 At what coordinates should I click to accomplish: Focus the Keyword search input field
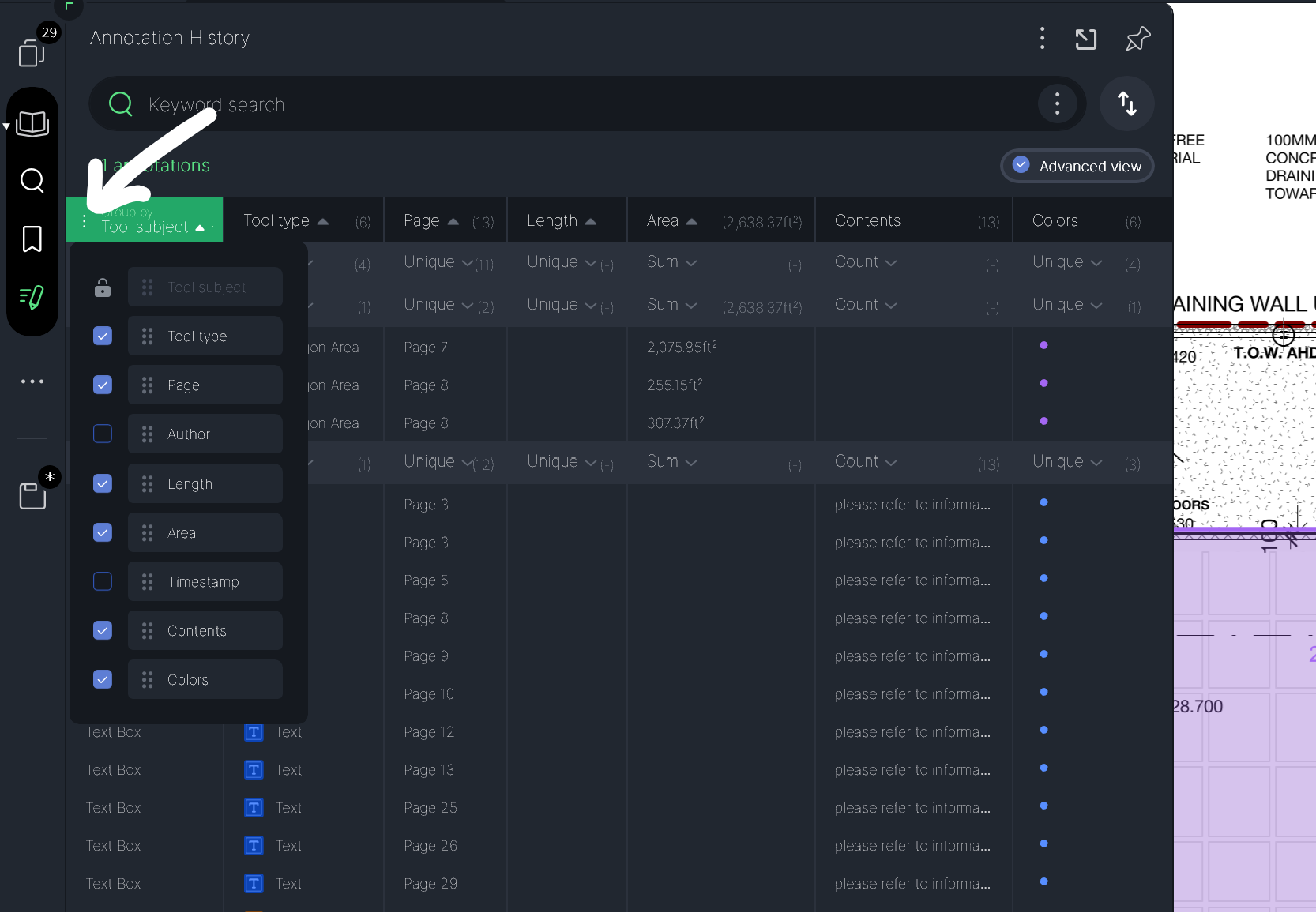point(588,103)
